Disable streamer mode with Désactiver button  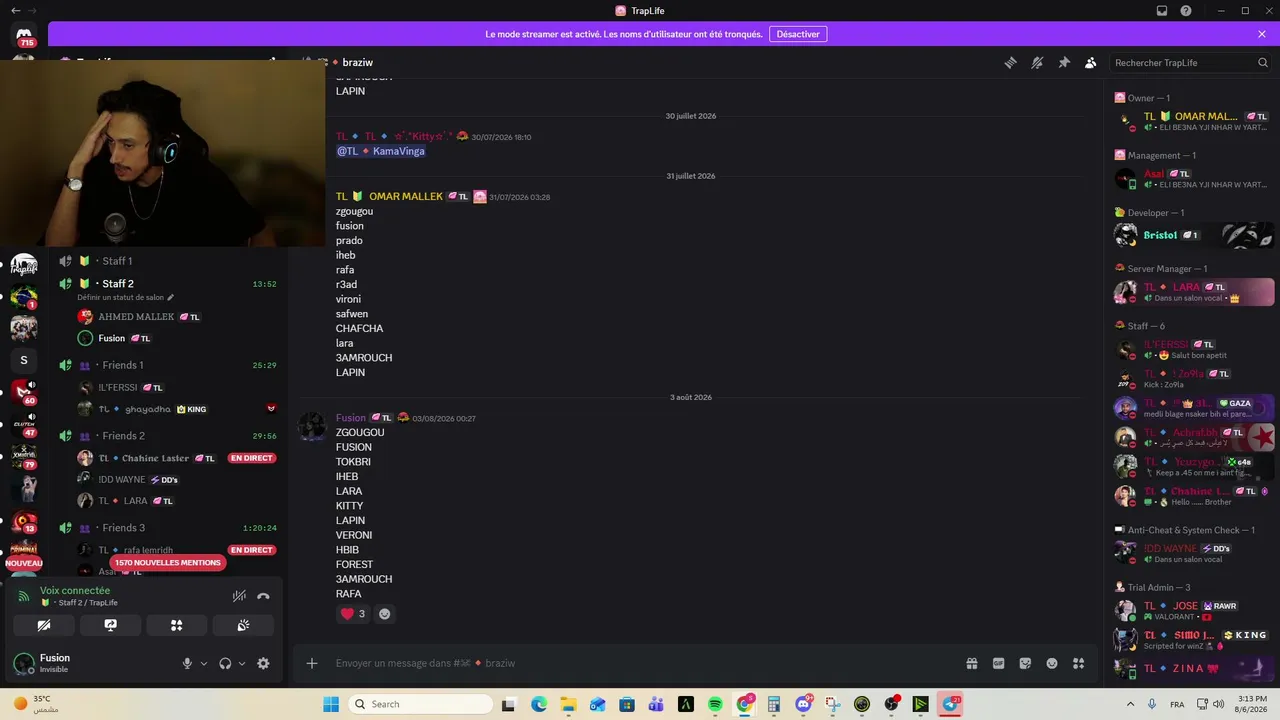(x=798, y=34)
